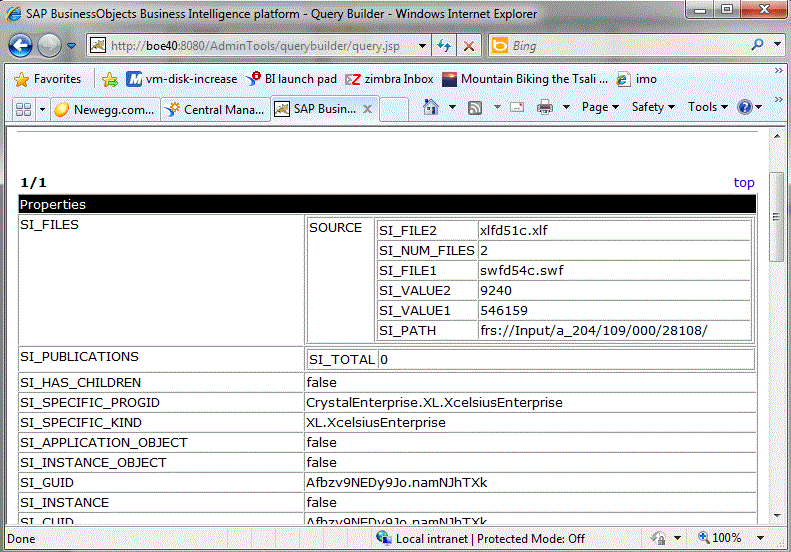Screen dimensions: 791x552
Task: Click the Add to Favorites bar icon
Action: [110, 79]
